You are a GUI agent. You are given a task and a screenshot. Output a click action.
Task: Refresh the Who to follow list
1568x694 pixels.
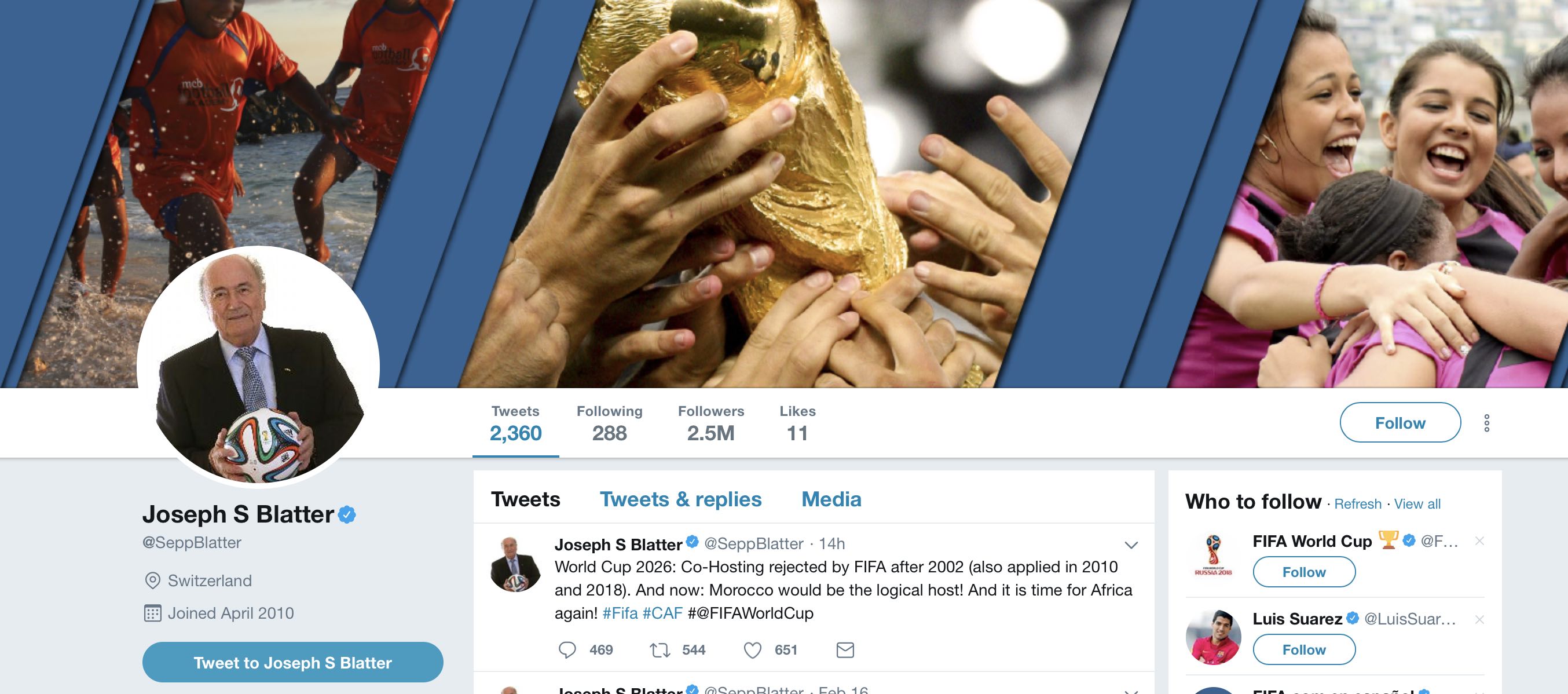point(1357,504)
